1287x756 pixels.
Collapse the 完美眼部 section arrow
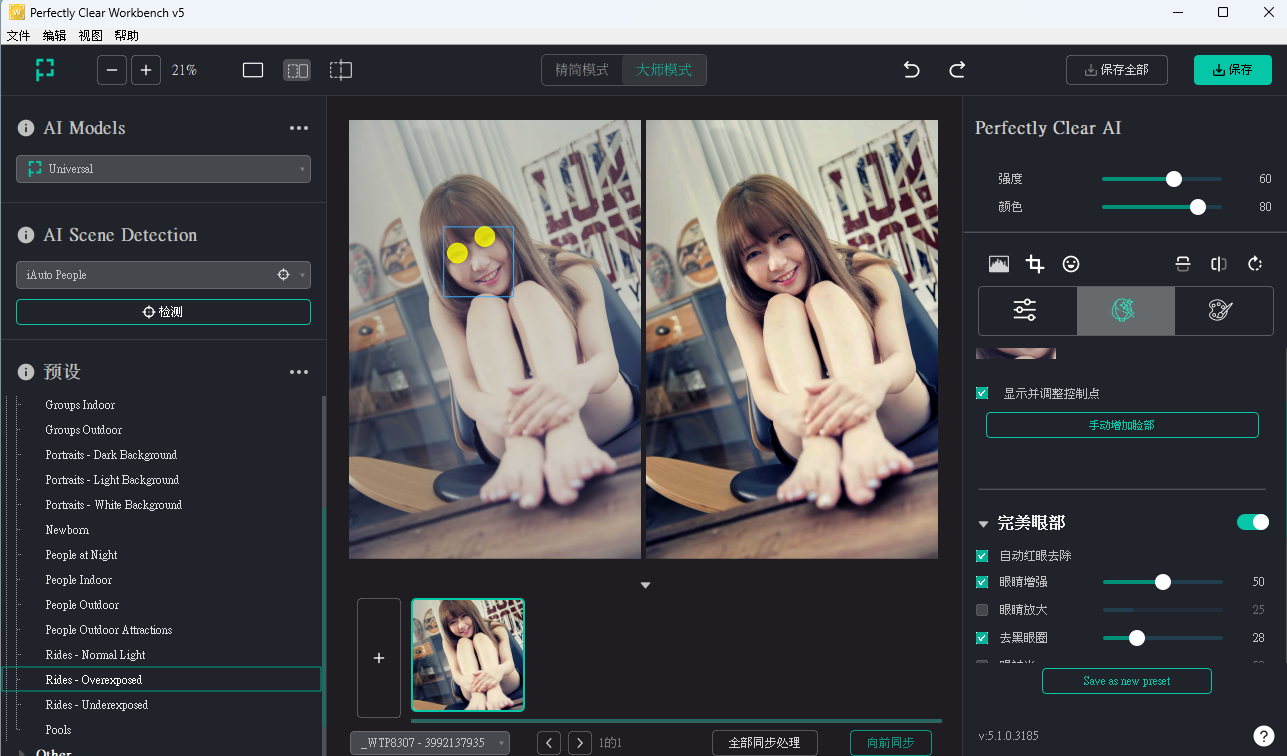tap(983, 524)
